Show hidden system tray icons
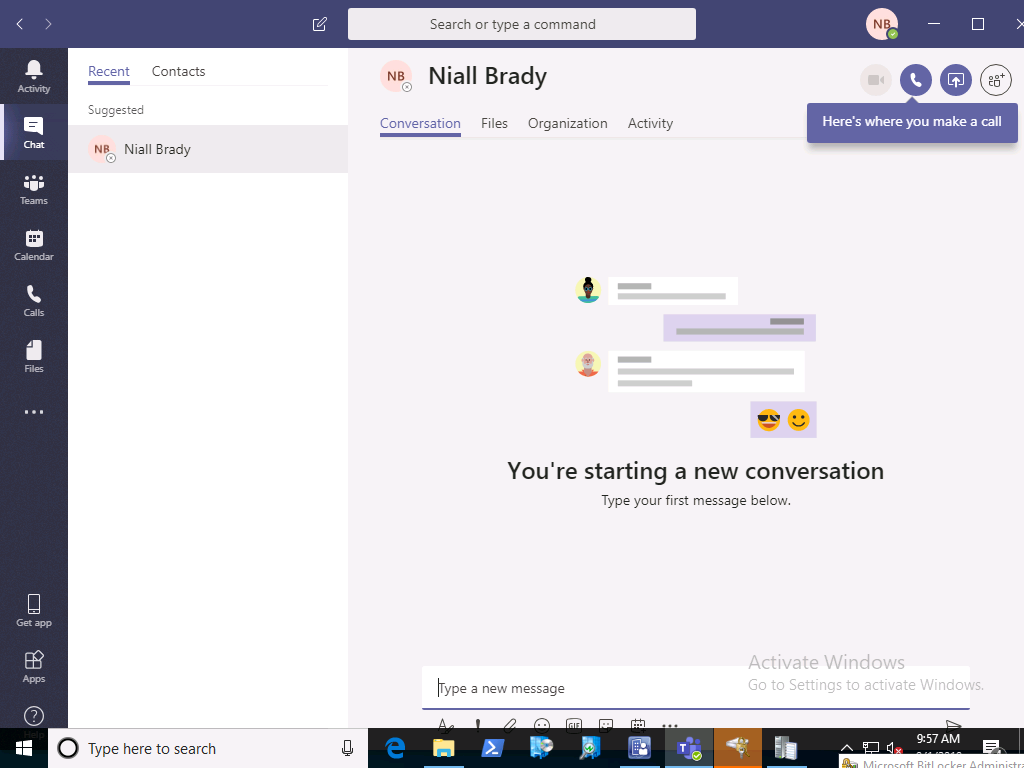The image size is (1024, 768). pos(846,748)
